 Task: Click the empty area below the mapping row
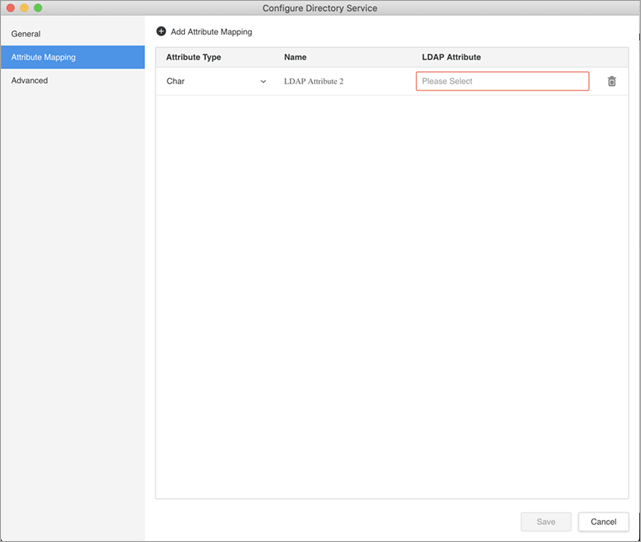(392, 290)
